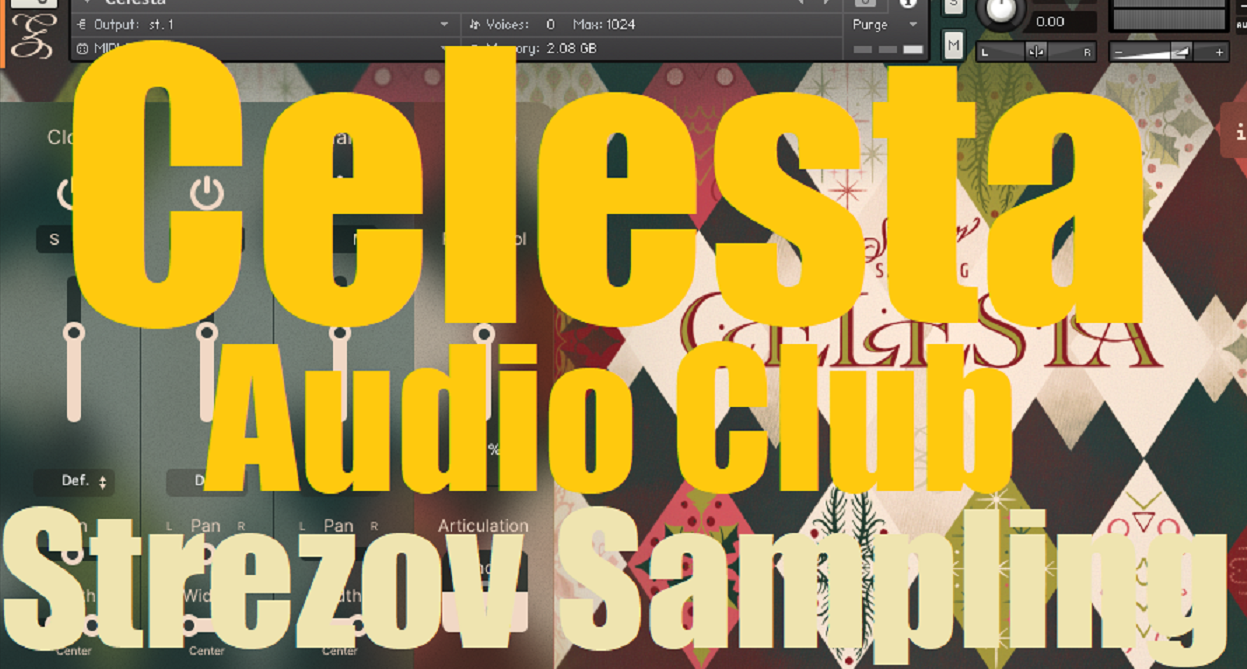Toggle the second mic power button

tap(206, 193)
